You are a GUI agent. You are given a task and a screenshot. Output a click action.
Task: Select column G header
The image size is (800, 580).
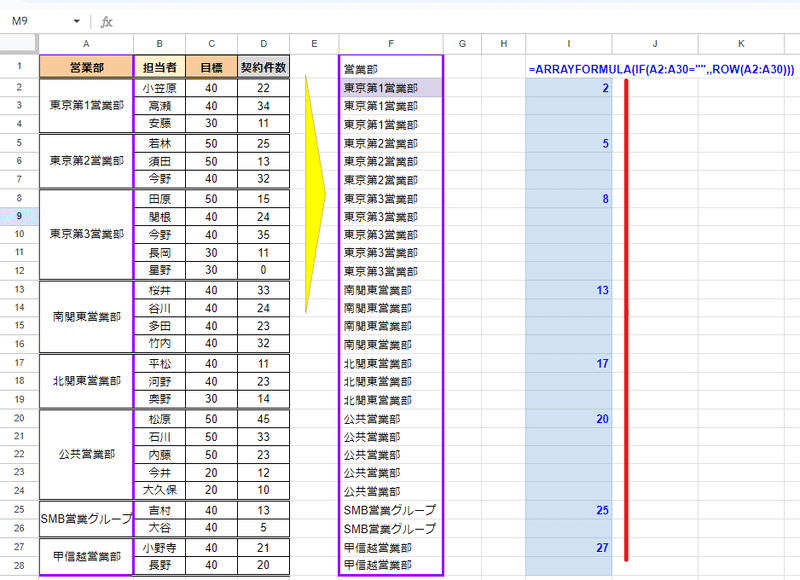[462, 44]
